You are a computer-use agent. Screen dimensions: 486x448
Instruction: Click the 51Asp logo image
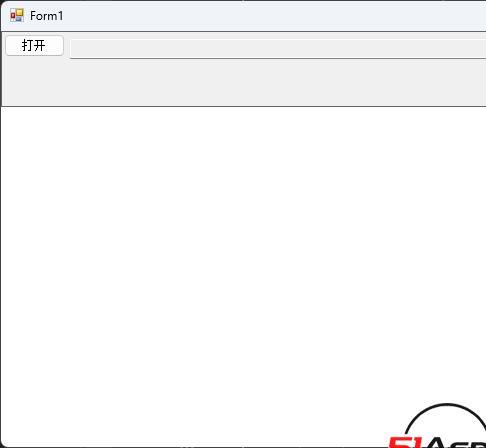coord(437,425)
